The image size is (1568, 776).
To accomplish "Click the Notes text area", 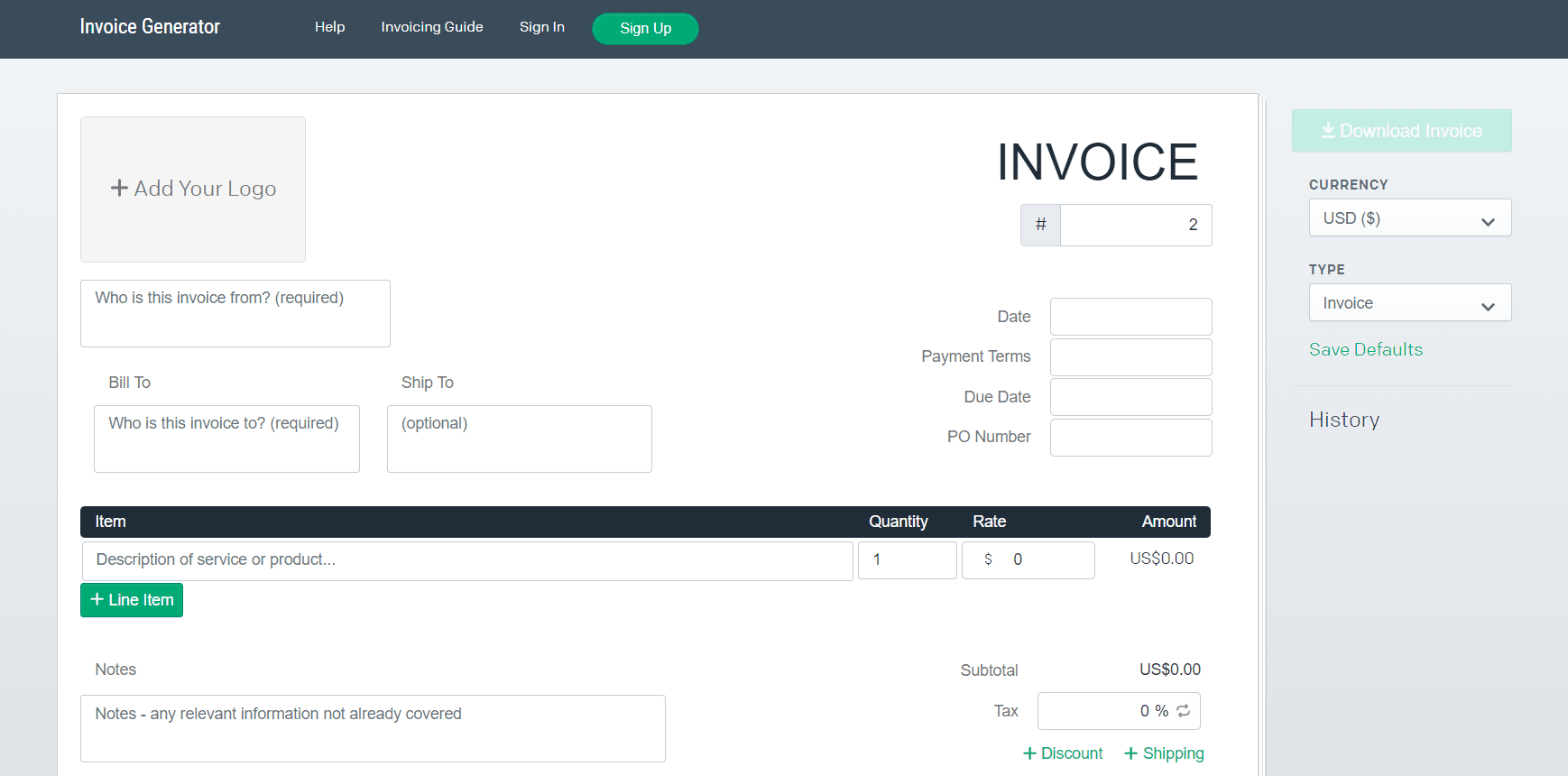I will [x=373, y=728].
